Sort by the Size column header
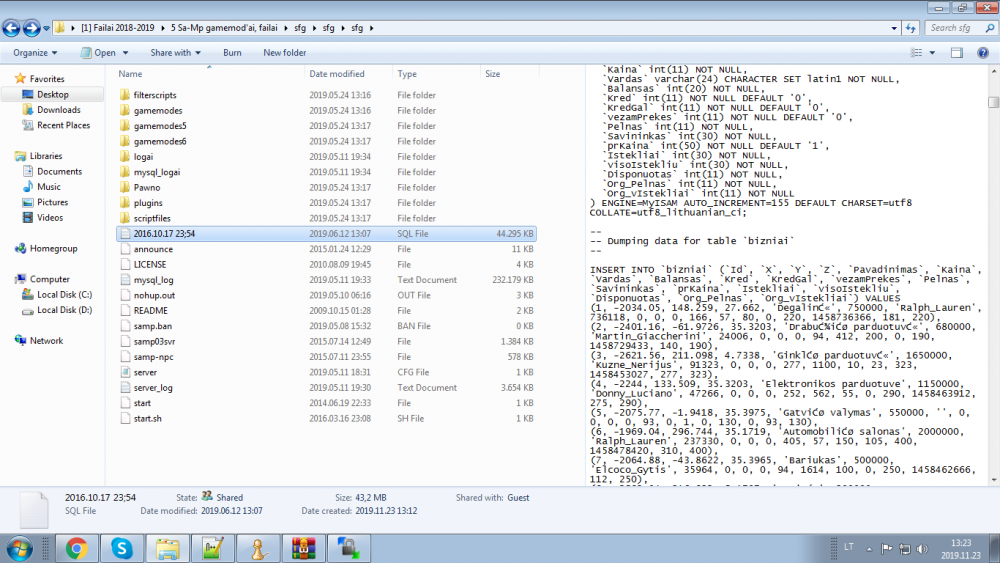The height and width of the screenshot is (563, 1000). [492, 74]
